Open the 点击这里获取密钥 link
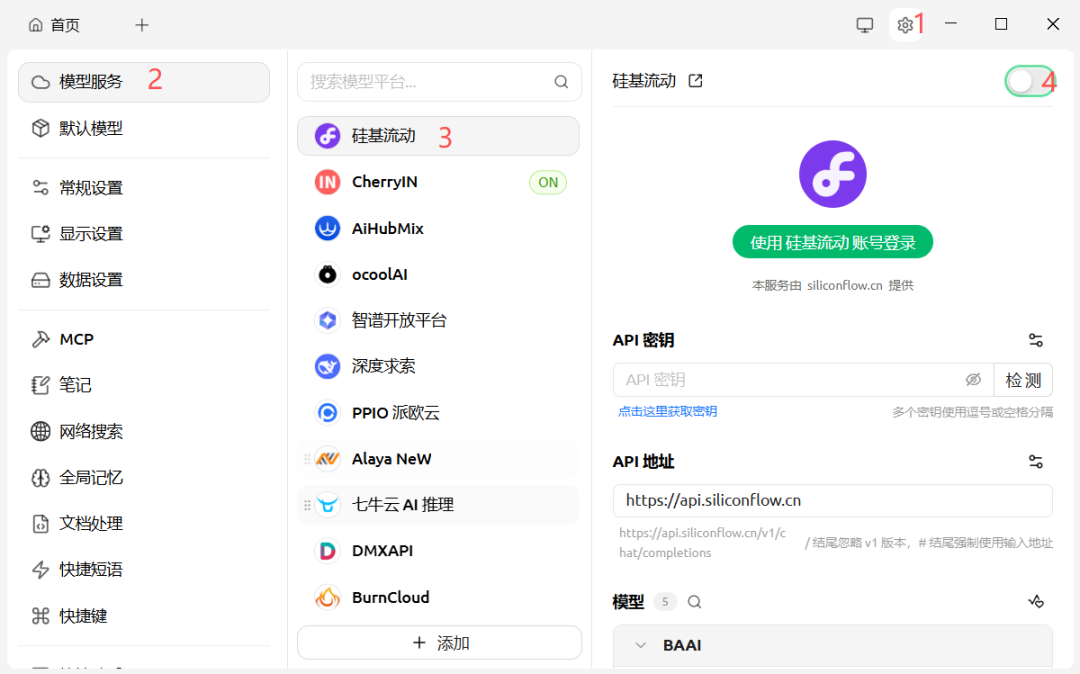The image size is (1080, 674). click(667, 412)
